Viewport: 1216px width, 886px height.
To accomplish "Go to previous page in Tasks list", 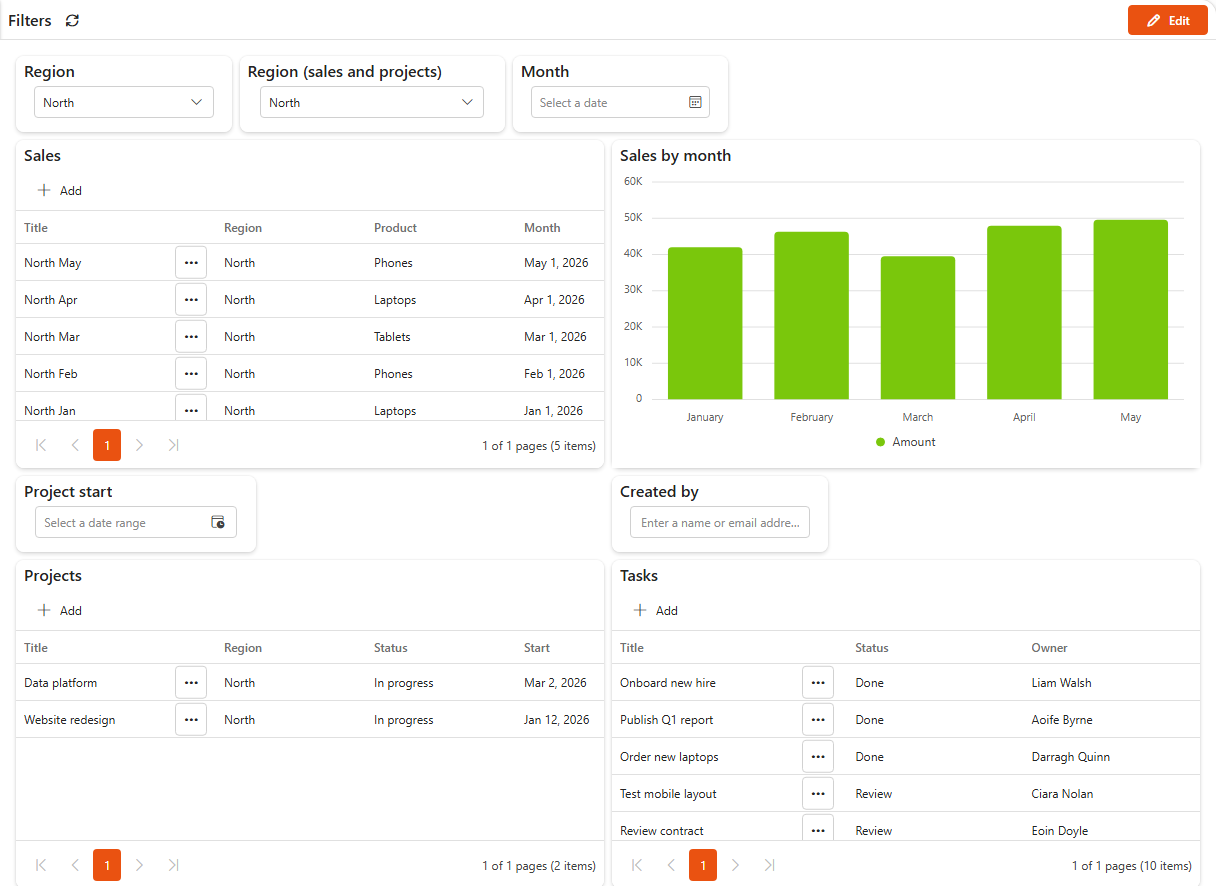I will point(670,865).
